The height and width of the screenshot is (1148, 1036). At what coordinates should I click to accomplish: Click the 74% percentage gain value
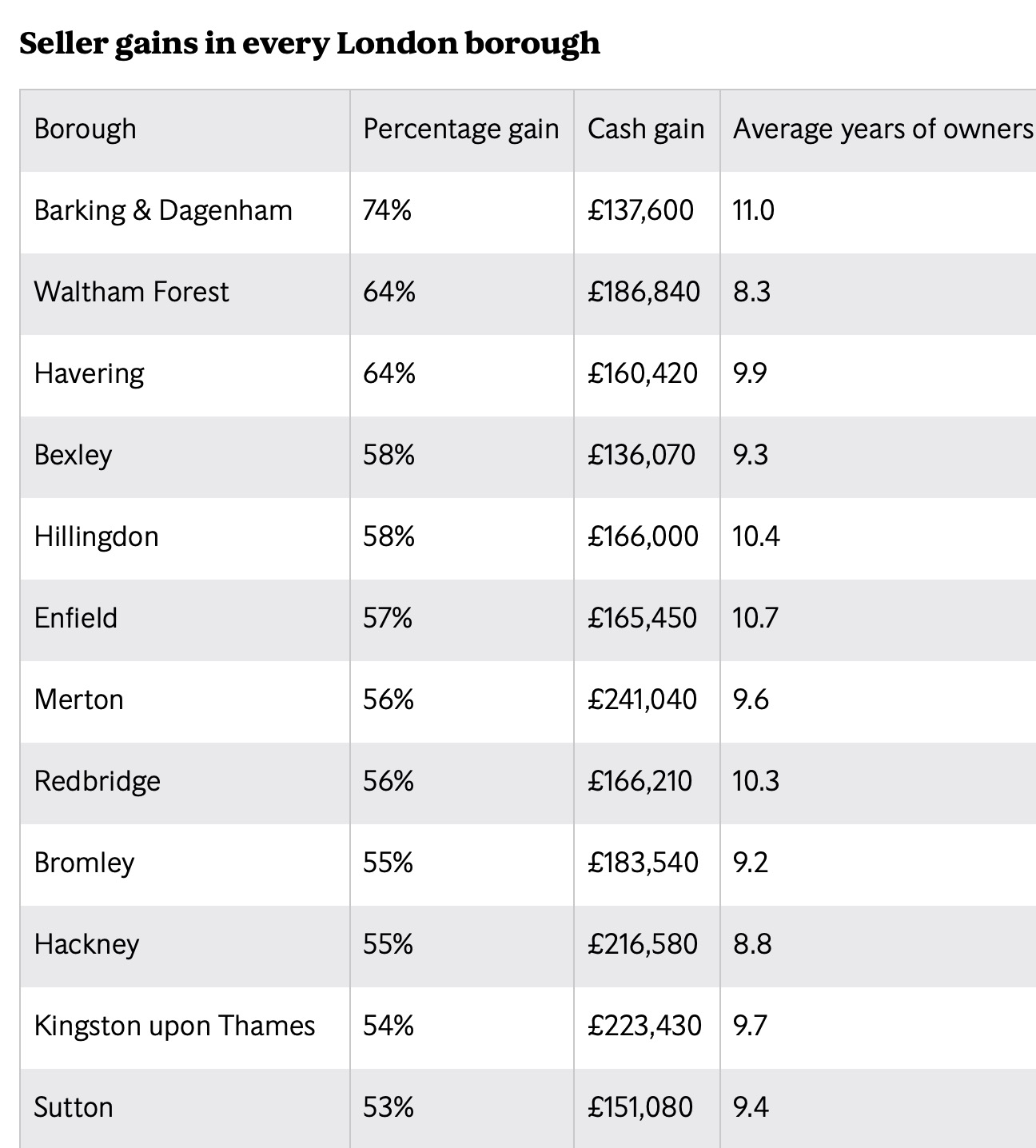pyautogui.click(x=388, y=211)
